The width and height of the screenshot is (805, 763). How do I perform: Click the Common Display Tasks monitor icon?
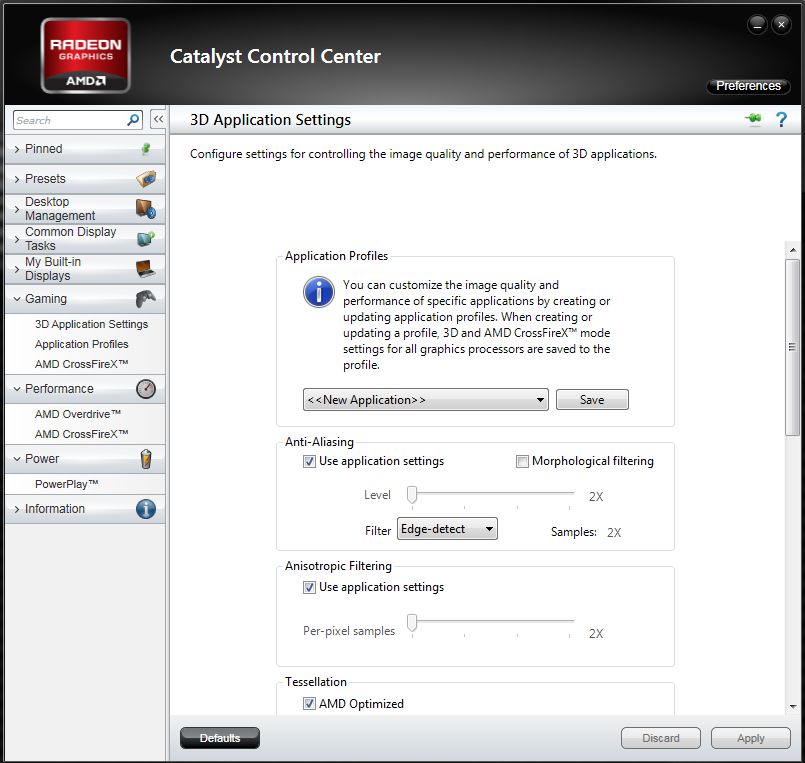[x=146, y=239]
